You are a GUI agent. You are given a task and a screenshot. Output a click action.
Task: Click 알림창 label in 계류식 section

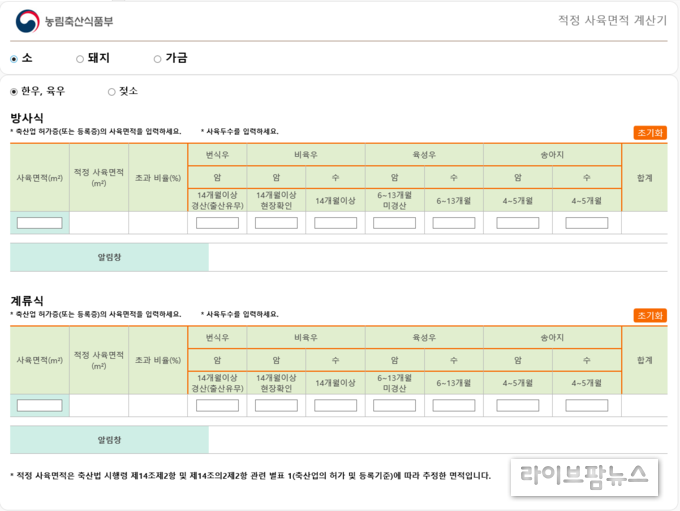[x=109, y=440]
